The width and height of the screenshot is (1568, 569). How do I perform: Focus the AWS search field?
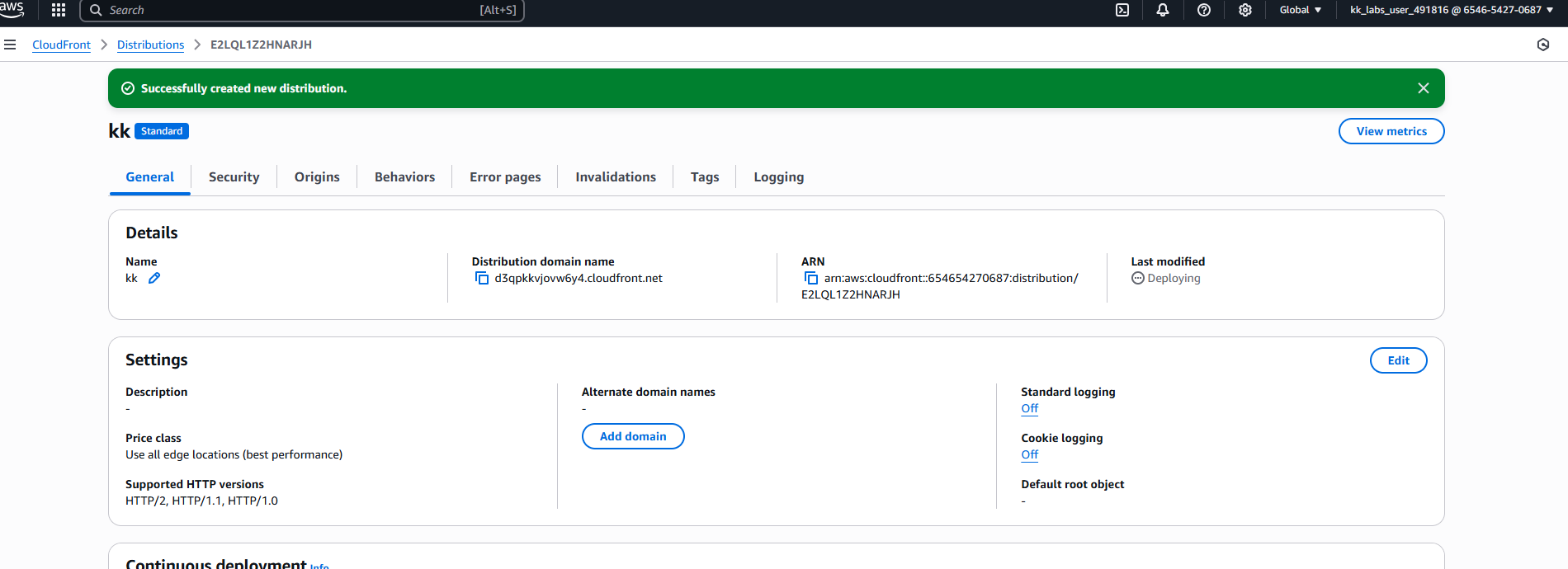coord(302,10)
